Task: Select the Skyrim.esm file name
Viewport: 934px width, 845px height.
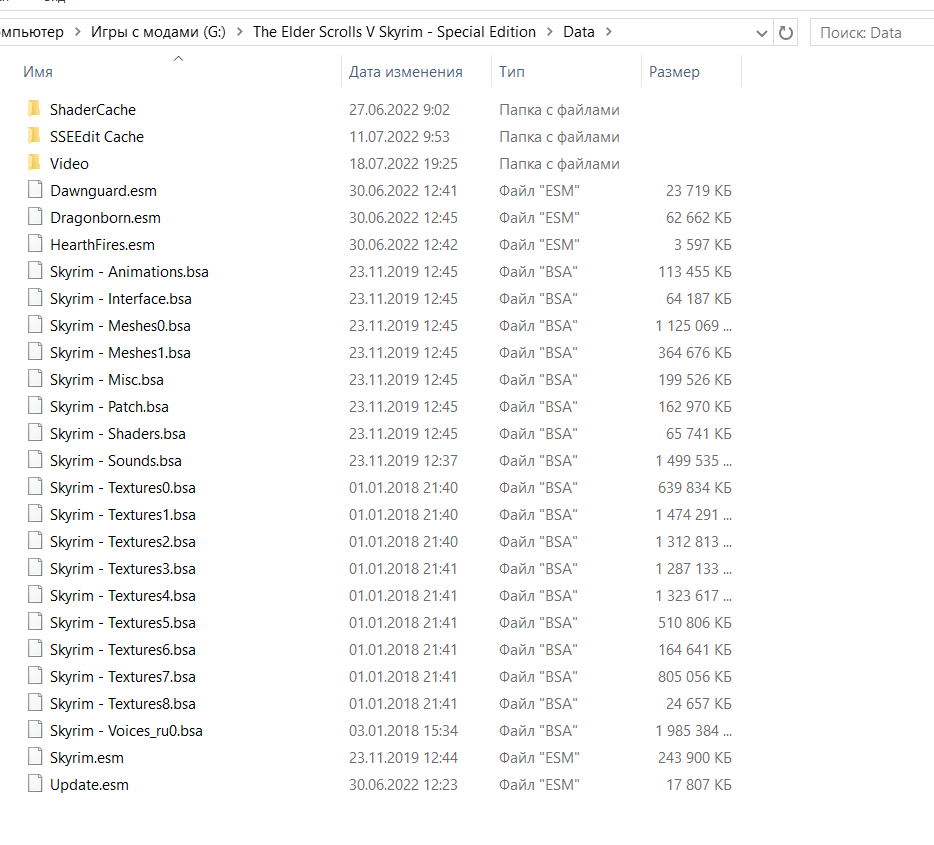Action: coord(87,757)
